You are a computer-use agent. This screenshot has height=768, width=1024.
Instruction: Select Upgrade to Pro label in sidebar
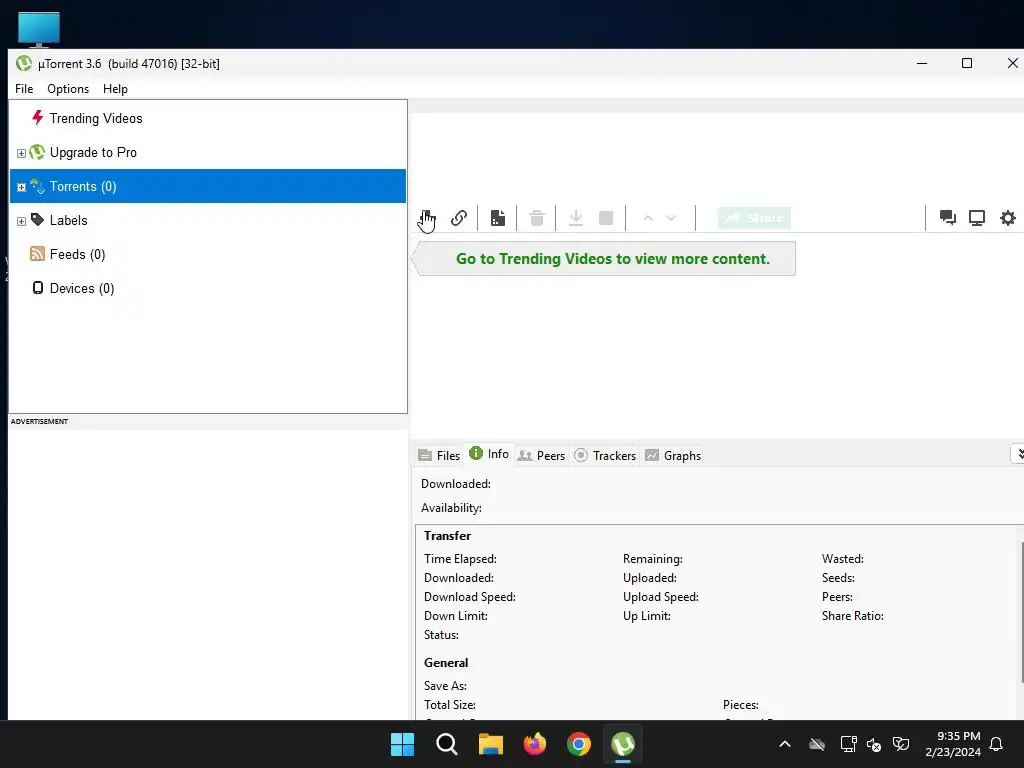pyautogui.click(x=93, y=152)
